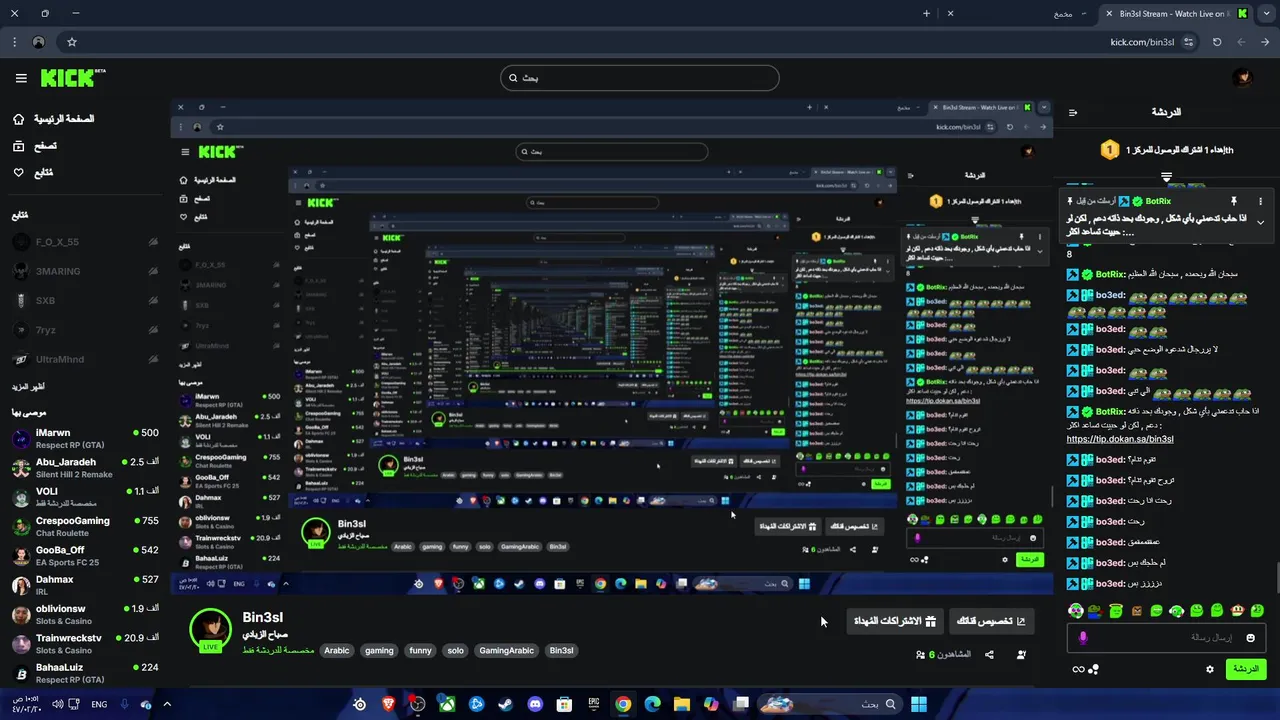
Task: Open browser three-dot menu
Action: [14, 42]
